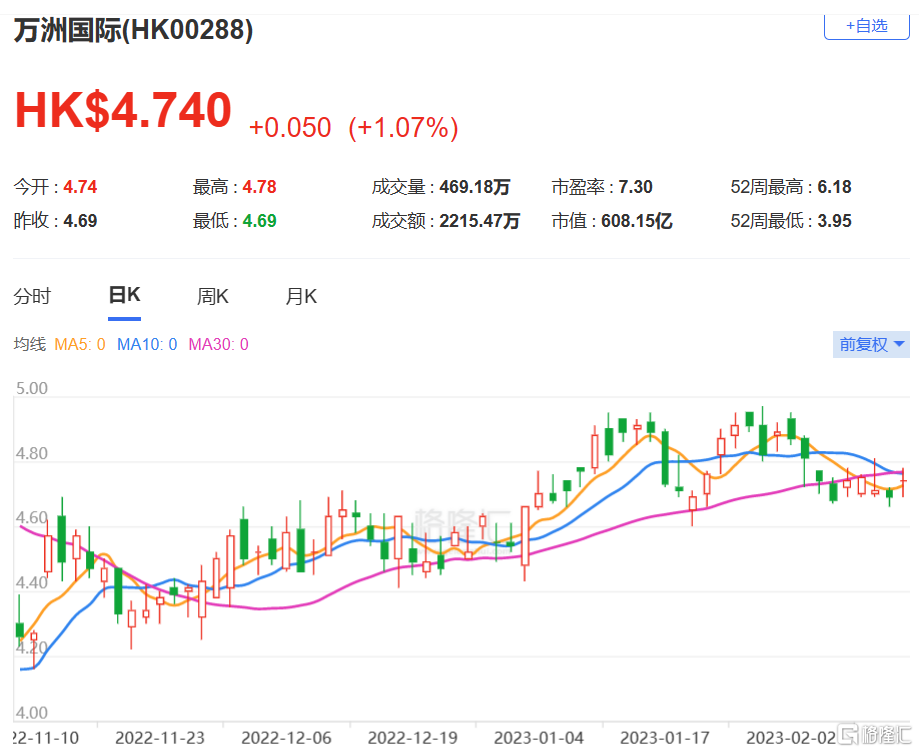Click the 2023-02-02 date axis label

(791, 737)
